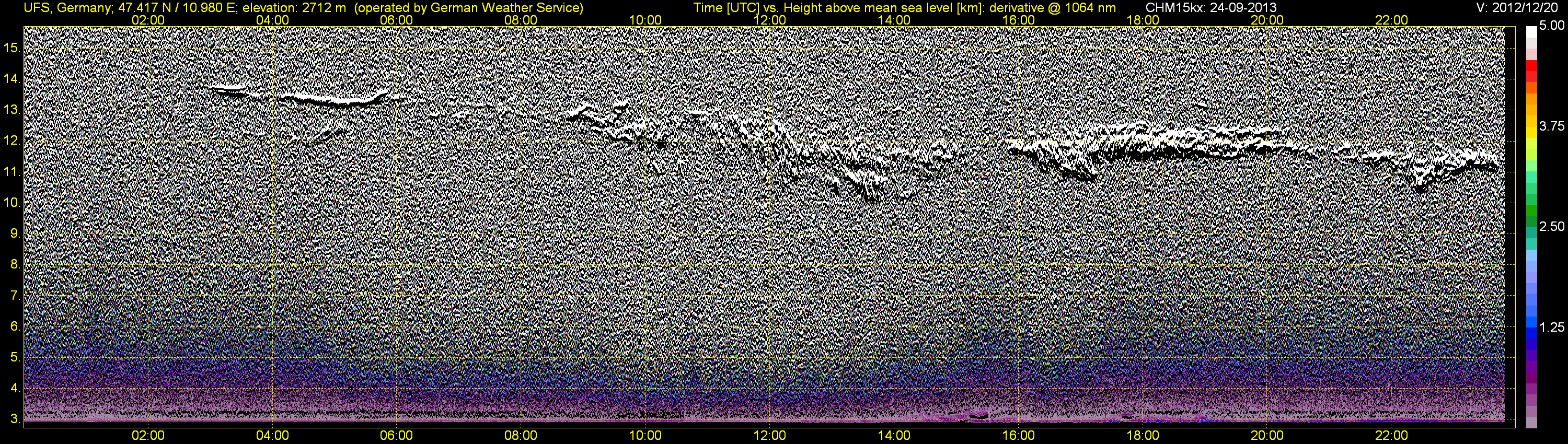Image resolution: width=1568 pixels, height=444 pixels.
Task: Click the 12:00 label on the bottom time axis
Action: [769, 436]
